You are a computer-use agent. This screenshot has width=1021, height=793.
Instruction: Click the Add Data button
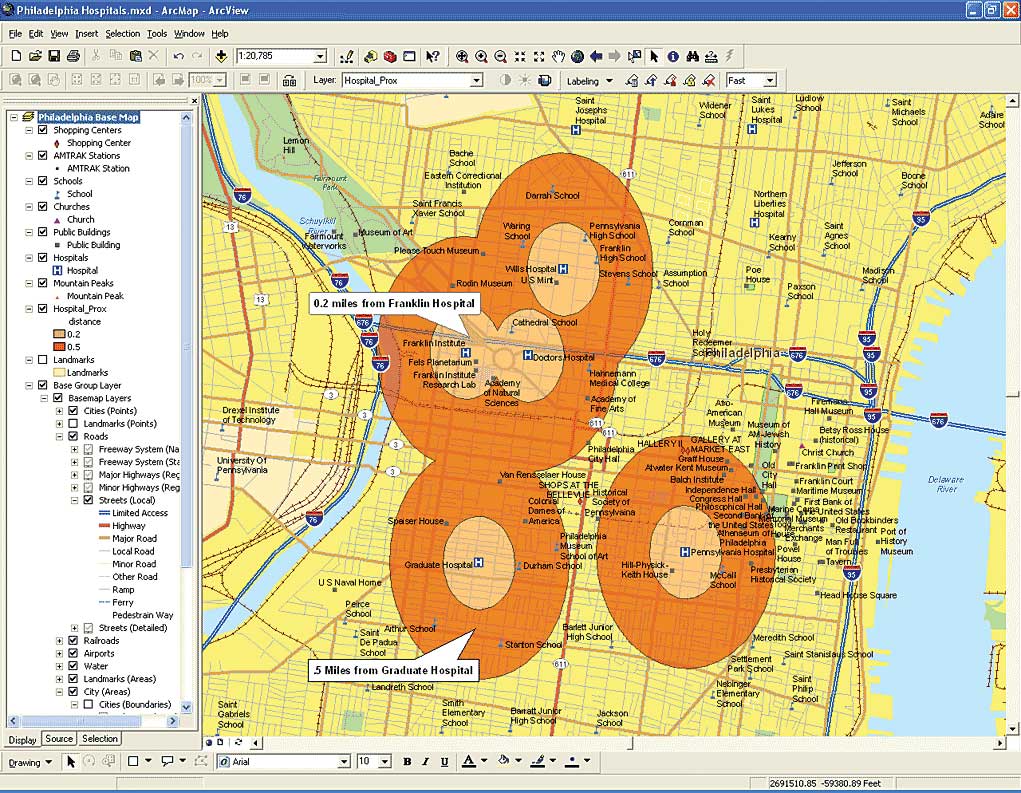221,57
